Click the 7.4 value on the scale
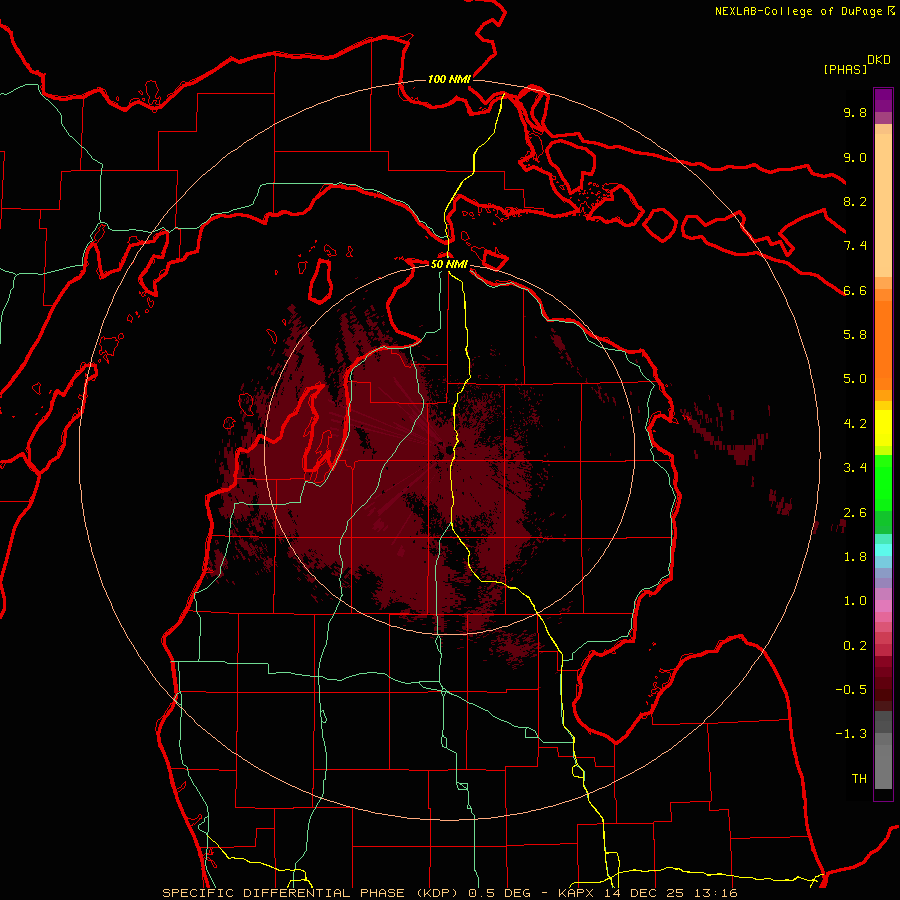 click(855, 246)
